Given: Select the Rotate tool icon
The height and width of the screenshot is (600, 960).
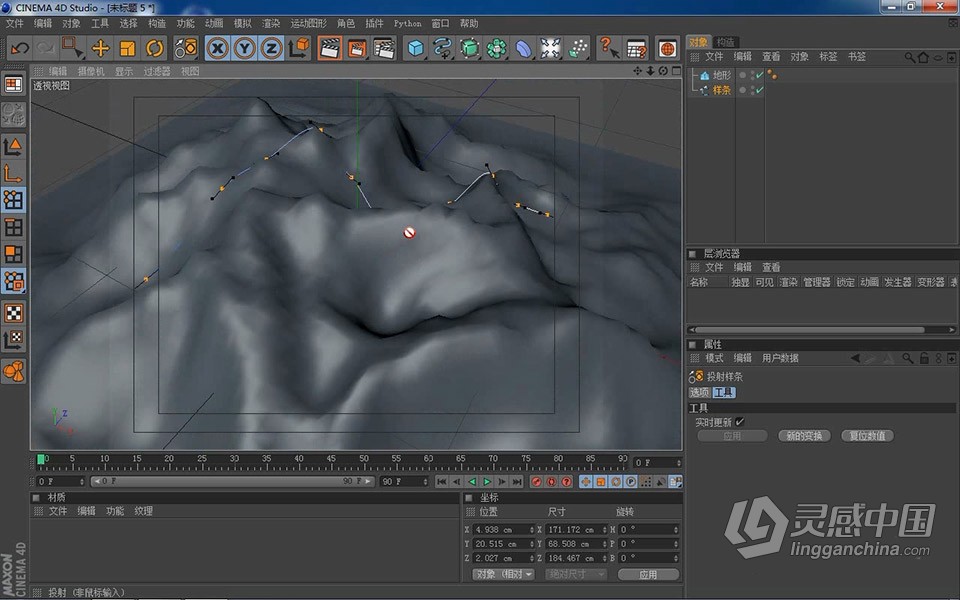Looking at the screenshot, I should pyautogui.click(x=154, y=48).
